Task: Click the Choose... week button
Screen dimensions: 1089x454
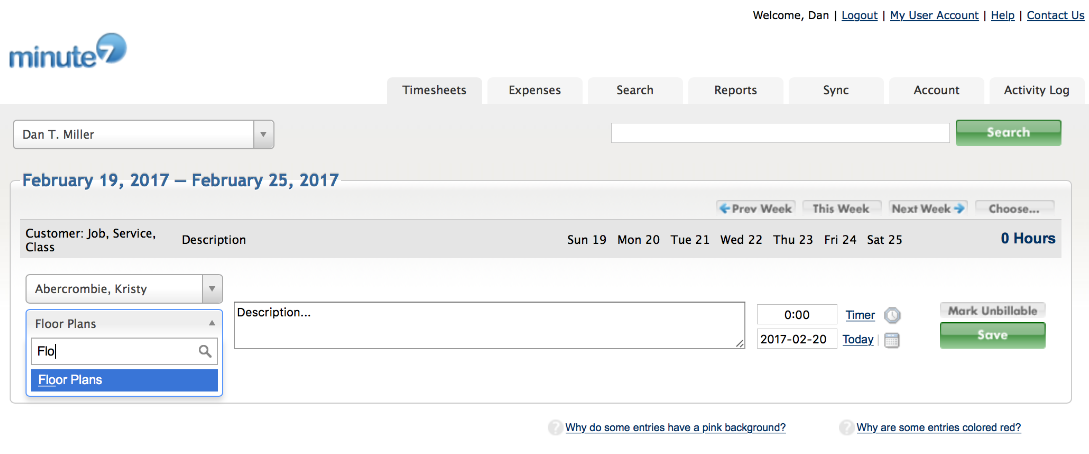Action: tap(1014, 208)
